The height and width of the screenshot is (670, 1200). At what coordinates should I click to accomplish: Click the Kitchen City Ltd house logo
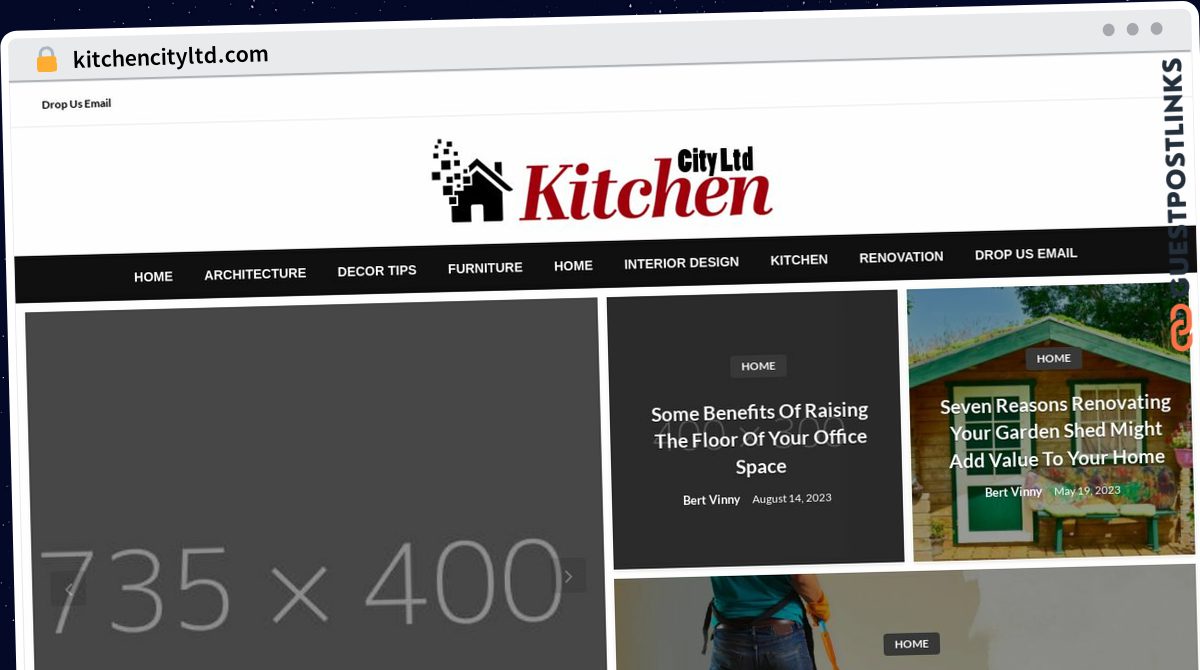pos(601,182)
